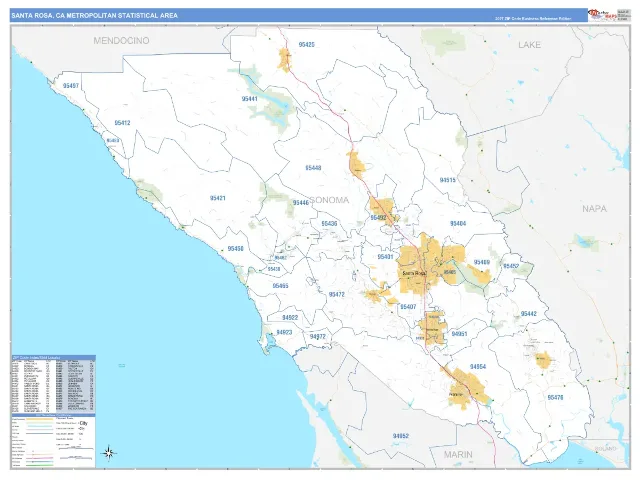640x480 pixels.
Task: Select ZIP code 95401 label
Action: pos(385,257)
